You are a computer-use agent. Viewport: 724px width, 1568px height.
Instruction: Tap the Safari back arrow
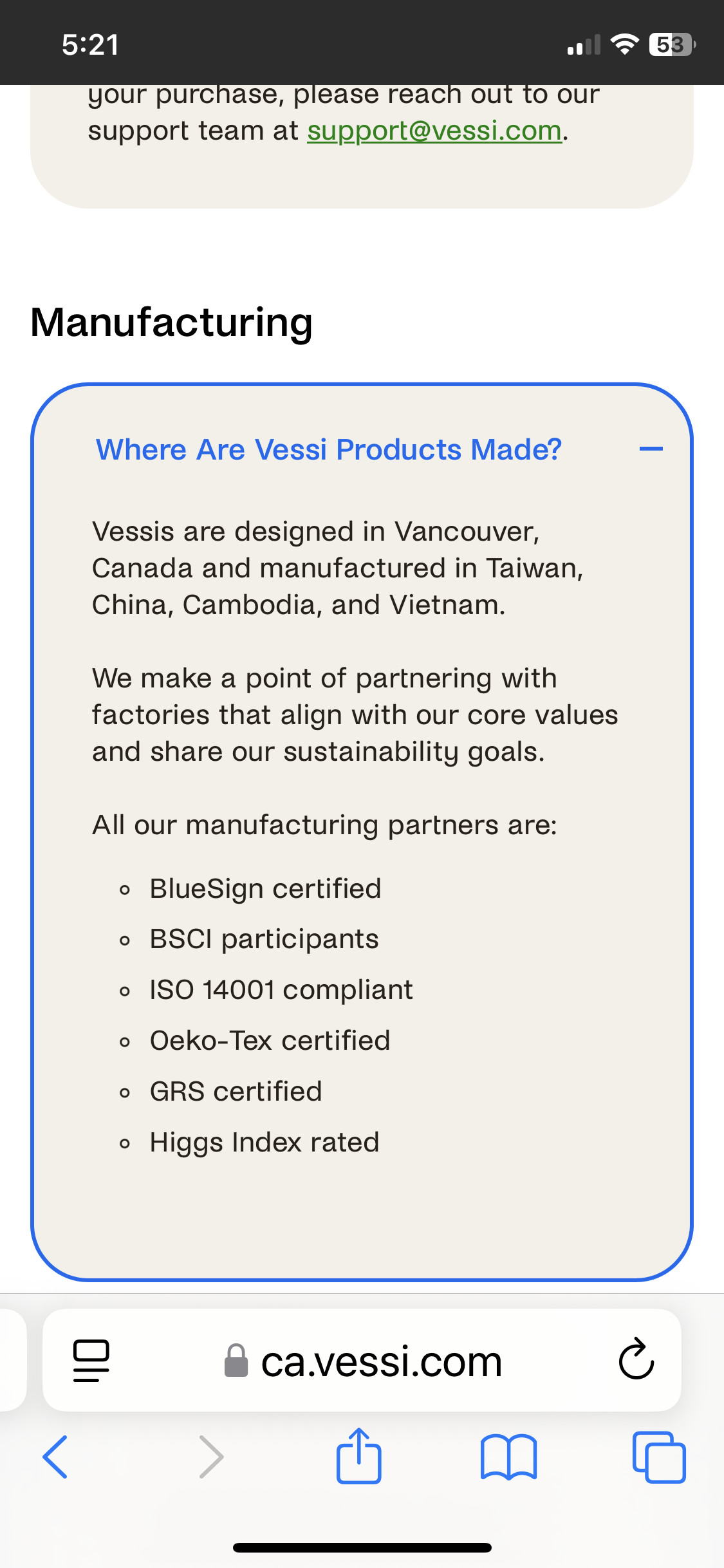pos(55,1457)
